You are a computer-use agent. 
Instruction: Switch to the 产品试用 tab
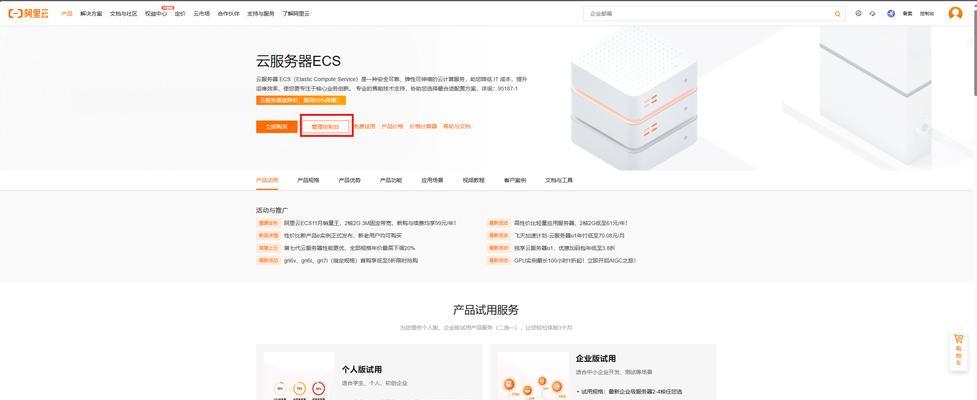267,180
